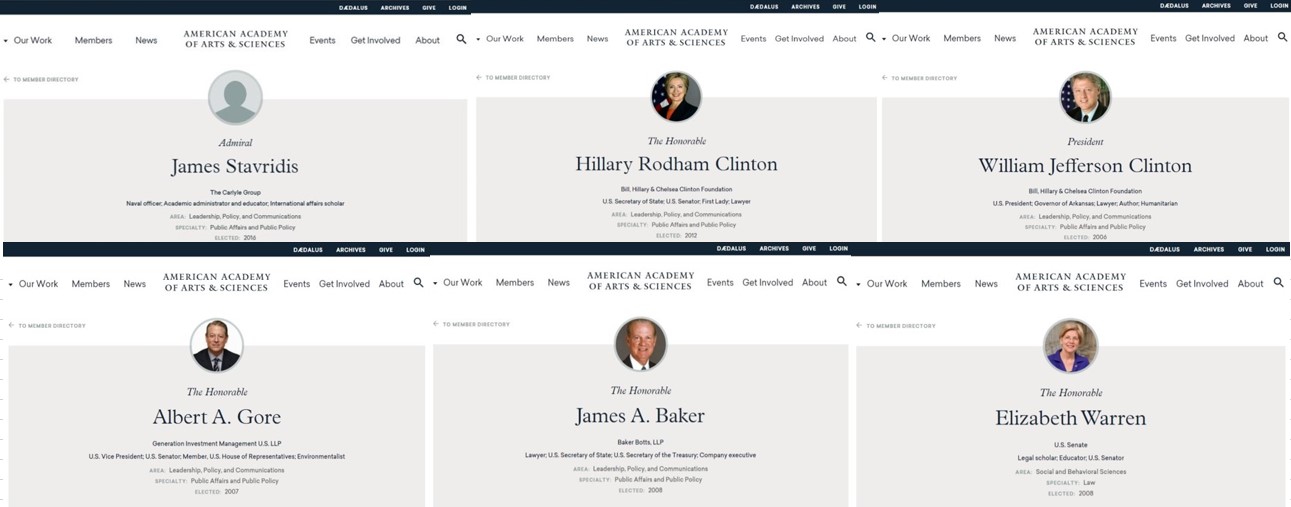The height and width of the screenshot is (507, 1291).
Task: Open About on James A. Baker page
Action: coord(815,283)
